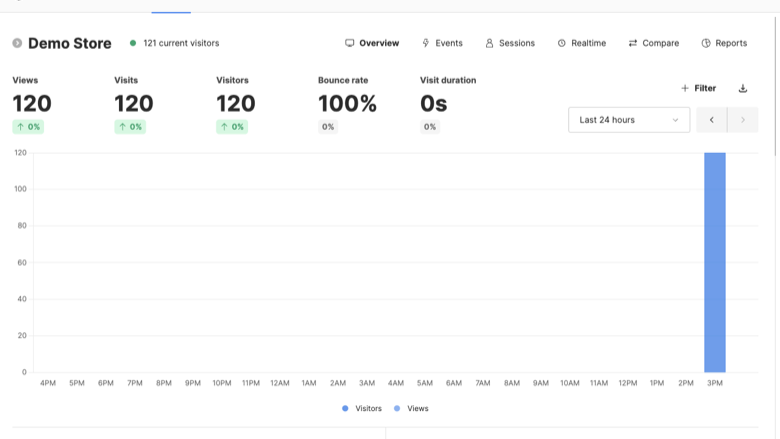This screenshot has height=439, width=780.
Task: Click the Overview monitor icon
Action: pos(350,43)
